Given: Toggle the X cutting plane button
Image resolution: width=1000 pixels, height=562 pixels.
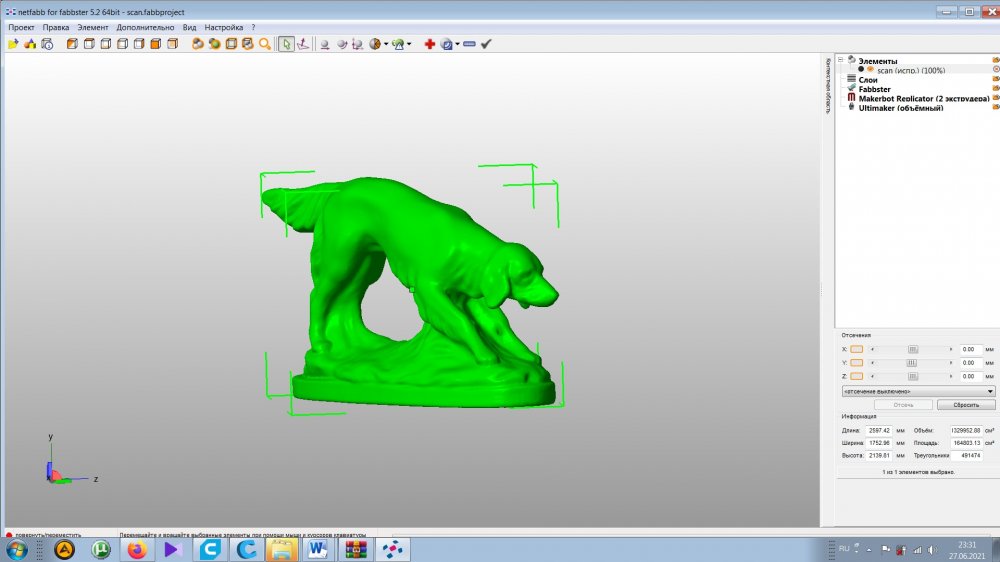Looking at the screenshot, I should (x=857, y=350).
